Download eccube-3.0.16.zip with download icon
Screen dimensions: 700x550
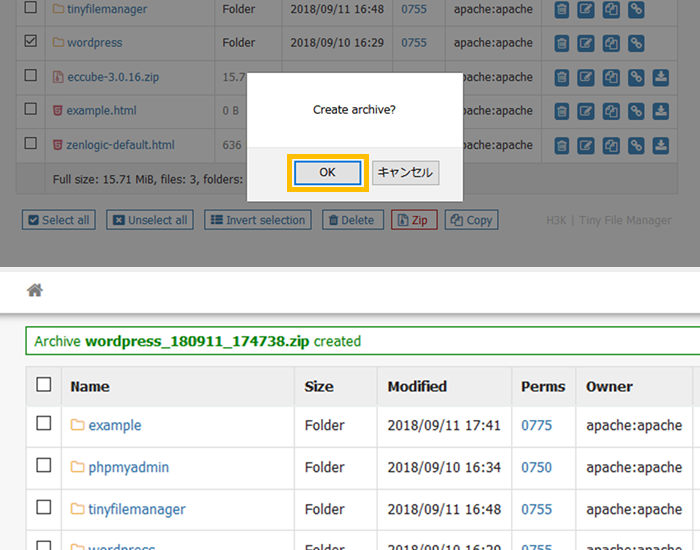point(660,77)
